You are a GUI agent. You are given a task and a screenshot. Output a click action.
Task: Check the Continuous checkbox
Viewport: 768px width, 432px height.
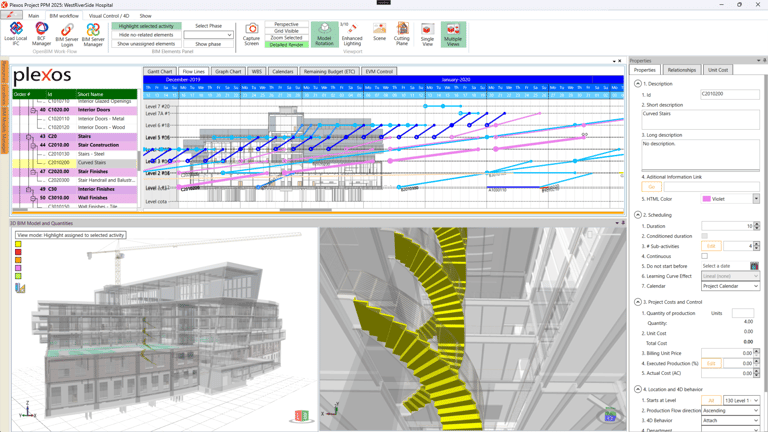click(x=704, y=256)
